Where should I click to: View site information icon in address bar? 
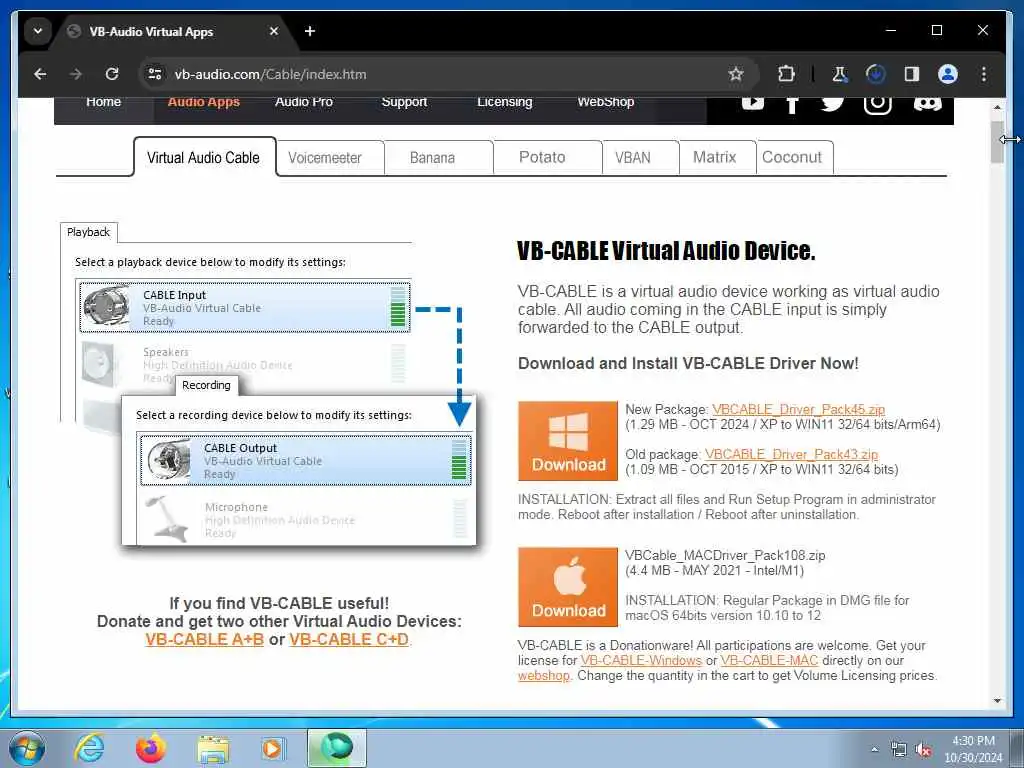[x=155, y=74]
